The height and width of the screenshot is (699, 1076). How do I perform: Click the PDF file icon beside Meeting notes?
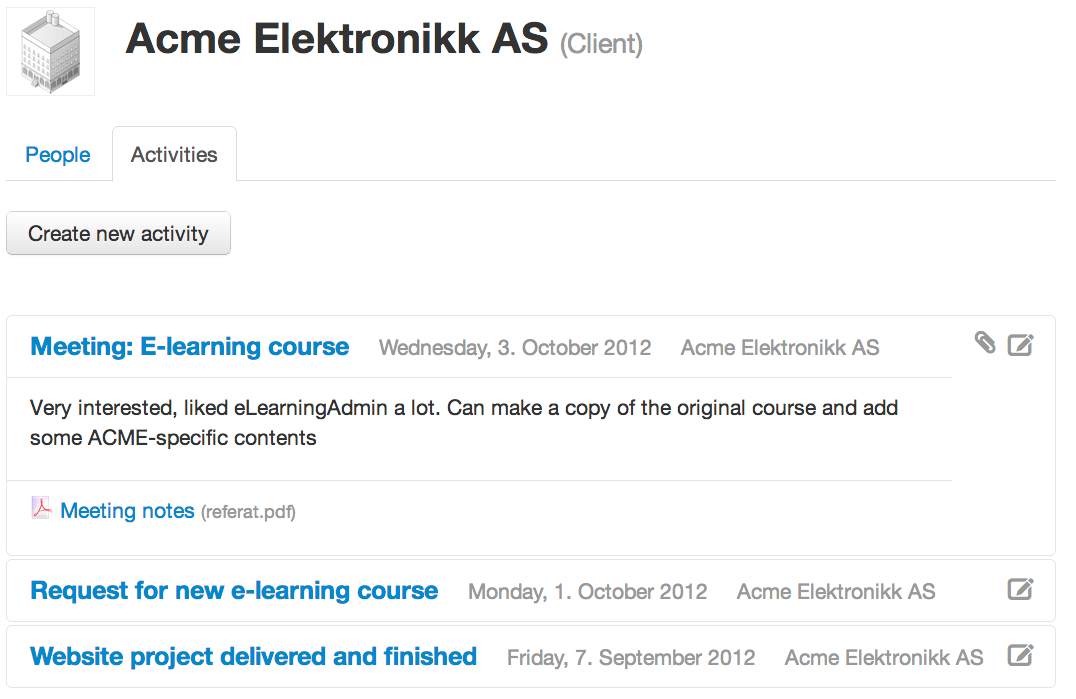tap(41, 508)
